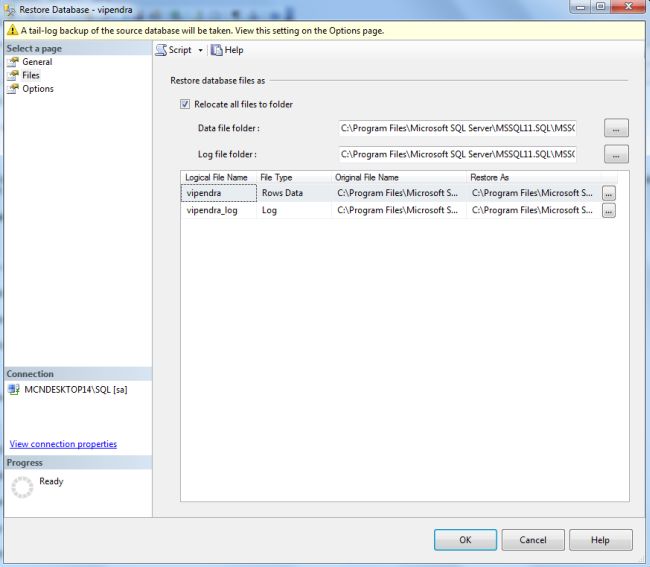This screenshot has width=650, height=567.
Task: Click the Data file folder path field
Action: [457, 128]
